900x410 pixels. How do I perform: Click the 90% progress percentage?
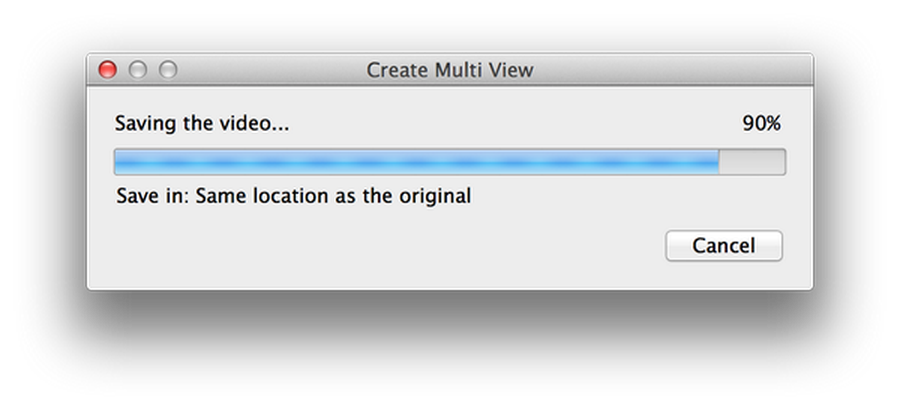coord(761,124)
